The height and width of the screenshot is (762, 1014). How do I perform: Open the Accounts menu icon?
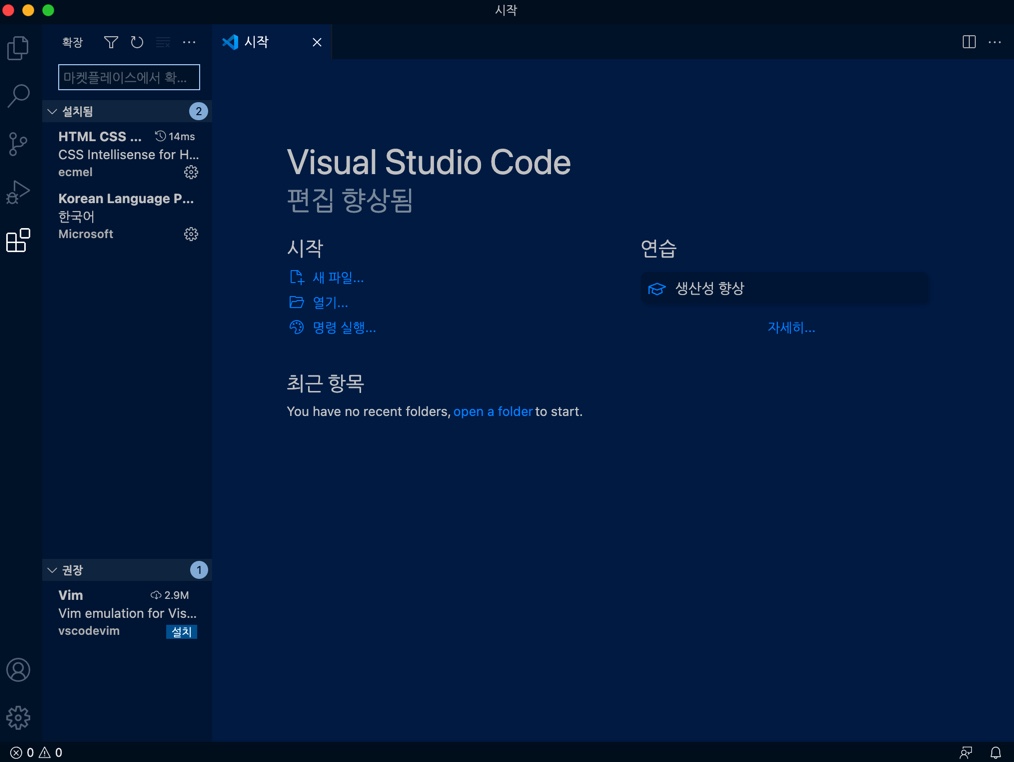coord(18,669)
